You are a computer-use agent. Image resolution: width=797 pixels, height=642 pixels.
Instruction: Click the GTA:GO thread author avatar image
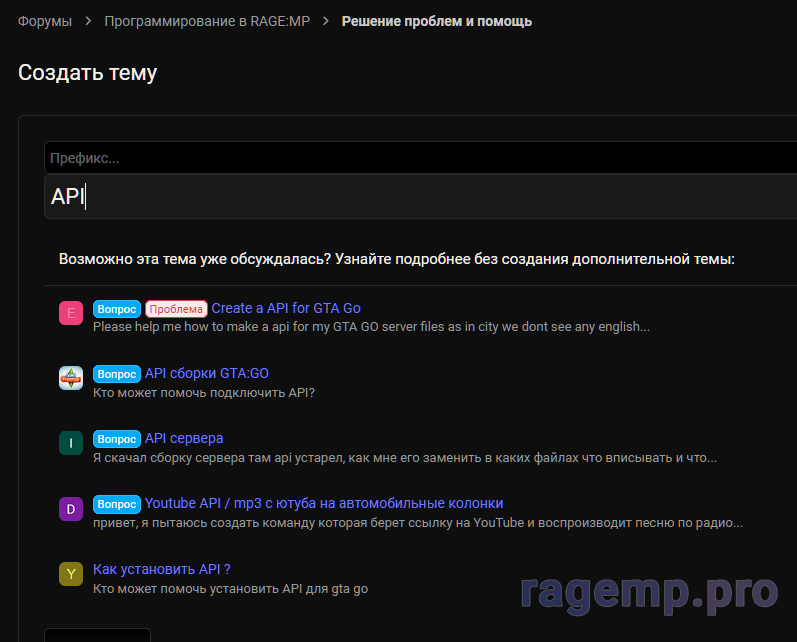pyautogui.click(x=71, y=378)
